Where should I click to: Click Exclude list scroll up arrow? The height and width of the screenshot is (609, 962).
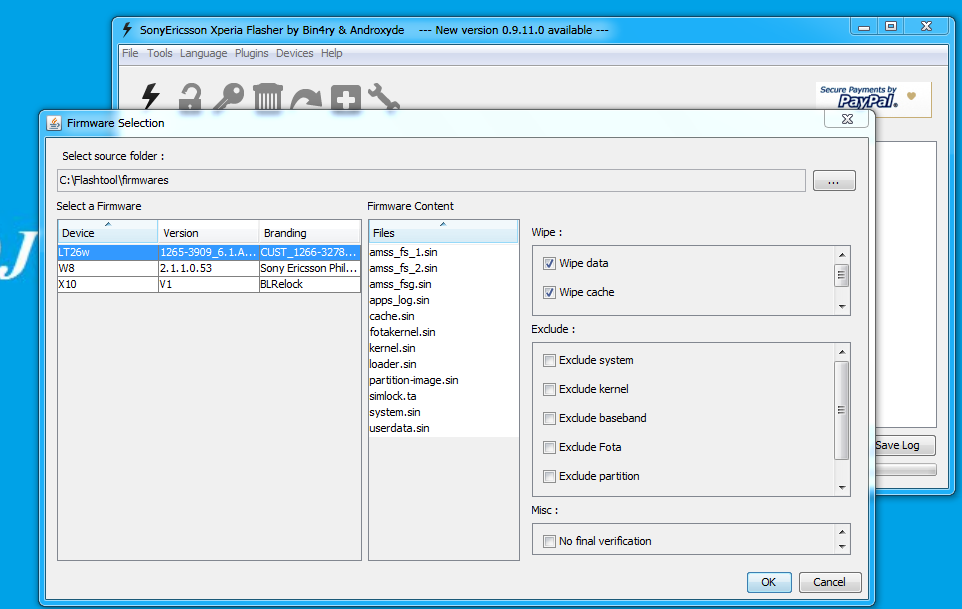click(842, 352)
